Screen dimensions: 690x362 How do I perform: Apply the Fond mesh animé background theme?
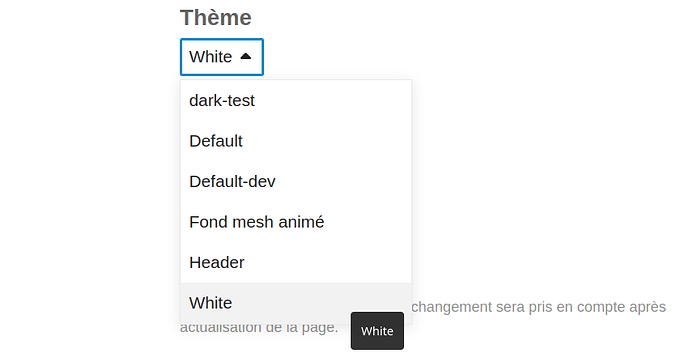point(296,222)
